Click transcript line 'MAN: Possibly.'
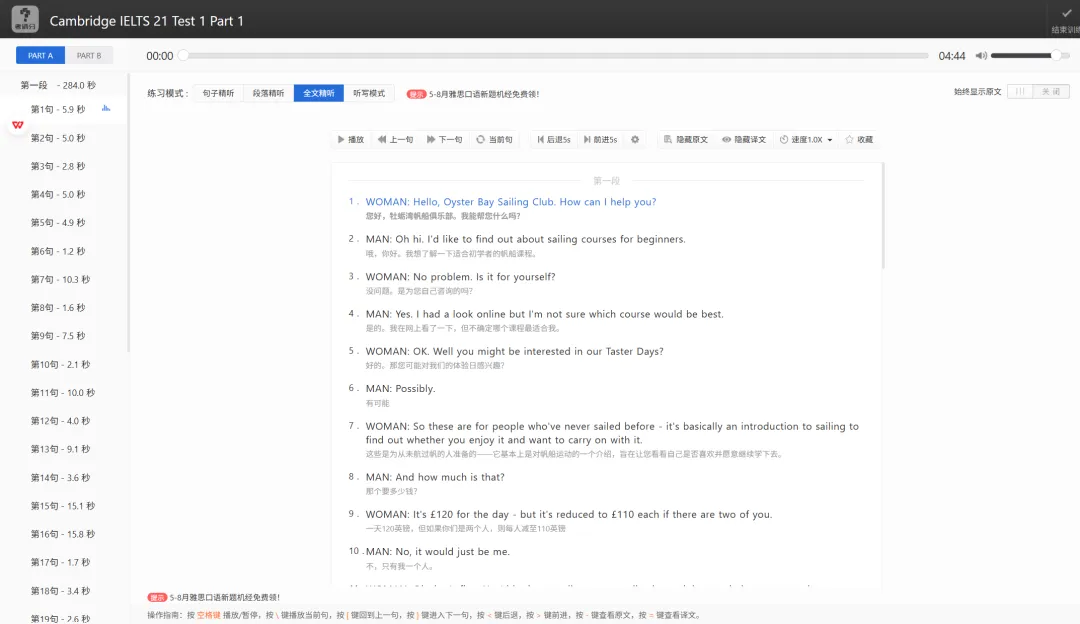Viewport: 1080px width, 624px height. pos(400,388)
